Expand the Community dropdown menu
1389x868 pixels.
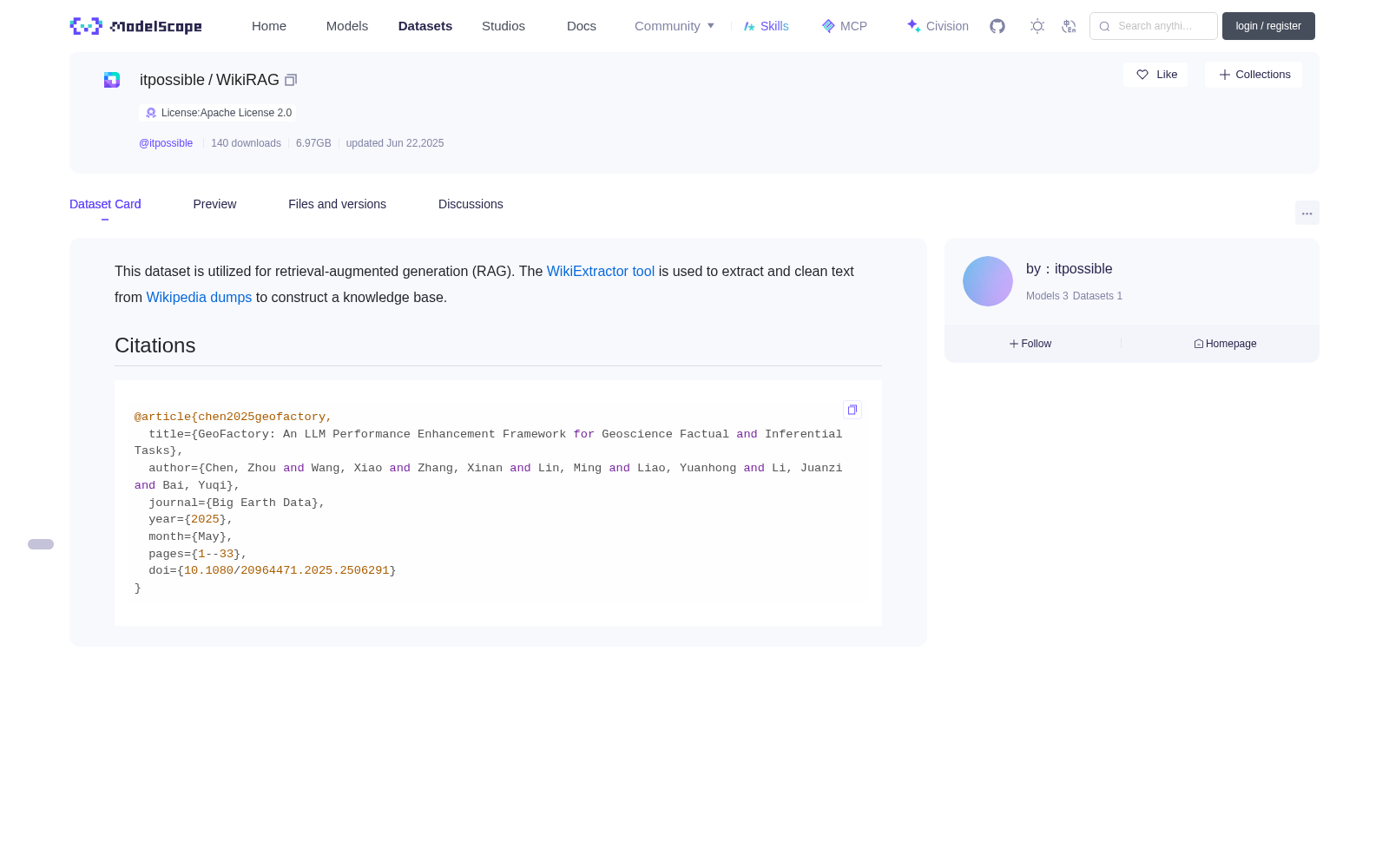tap(675, 26)
